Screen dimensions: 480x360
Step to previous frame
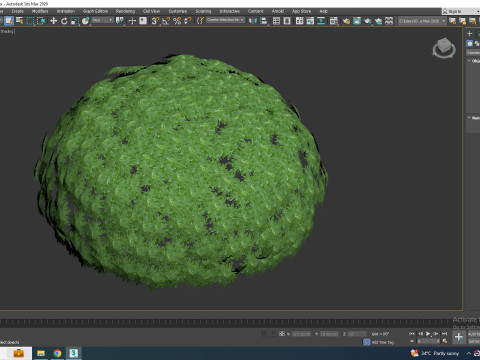point(420,334)
